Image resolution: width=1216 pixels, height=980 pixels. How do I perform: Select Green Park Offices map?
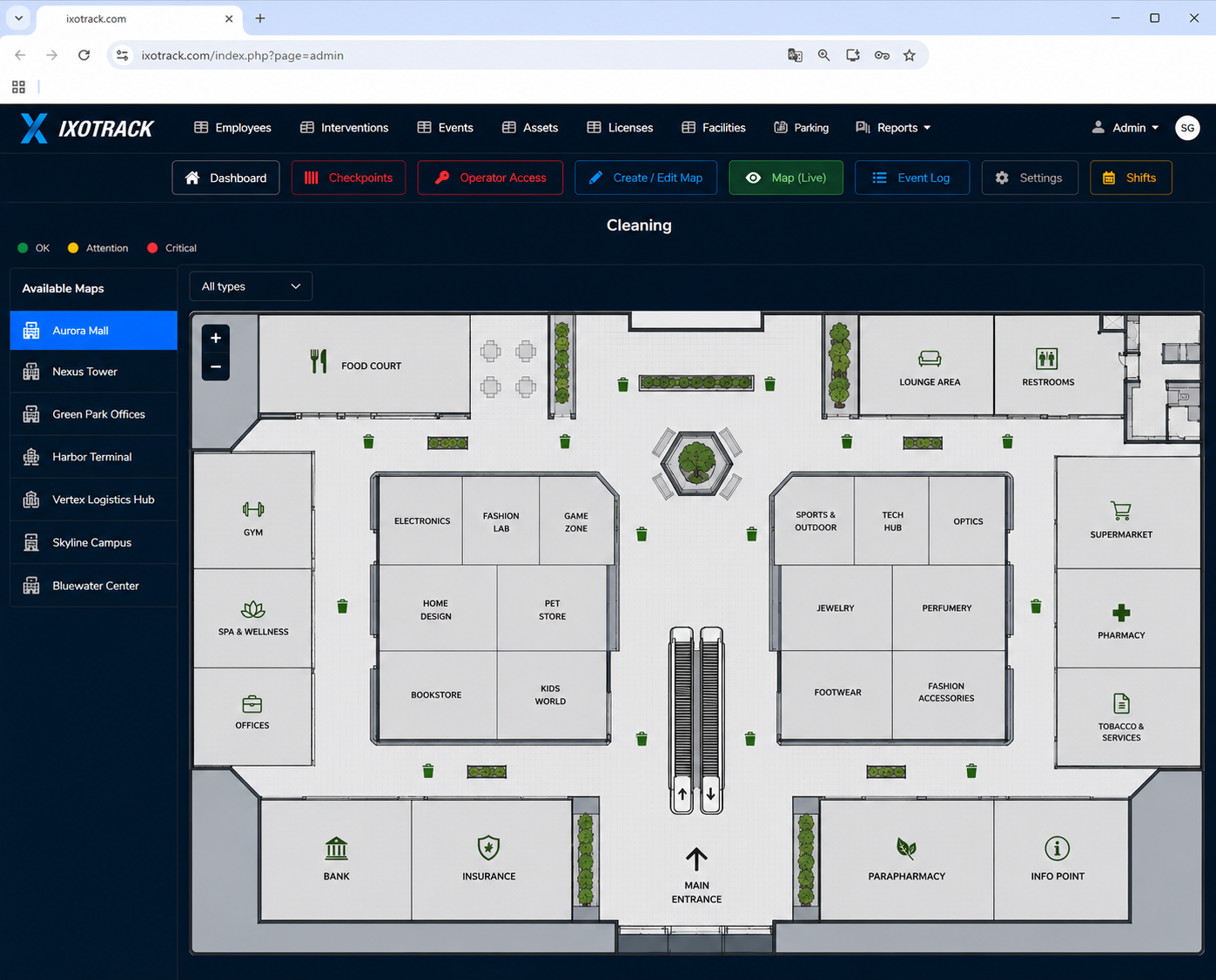point(93,414)
